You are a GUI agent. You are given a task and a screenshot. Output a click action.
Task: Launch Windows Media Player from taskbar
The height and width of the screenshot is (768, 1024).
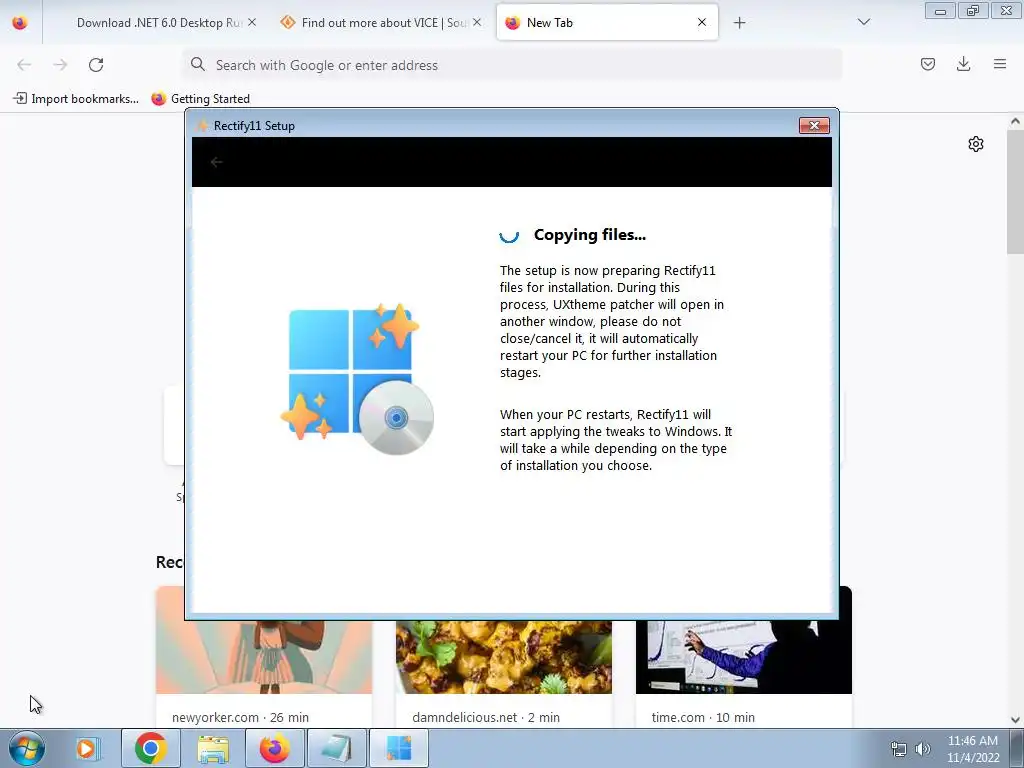pyautogui.click(x=86, y=748)
